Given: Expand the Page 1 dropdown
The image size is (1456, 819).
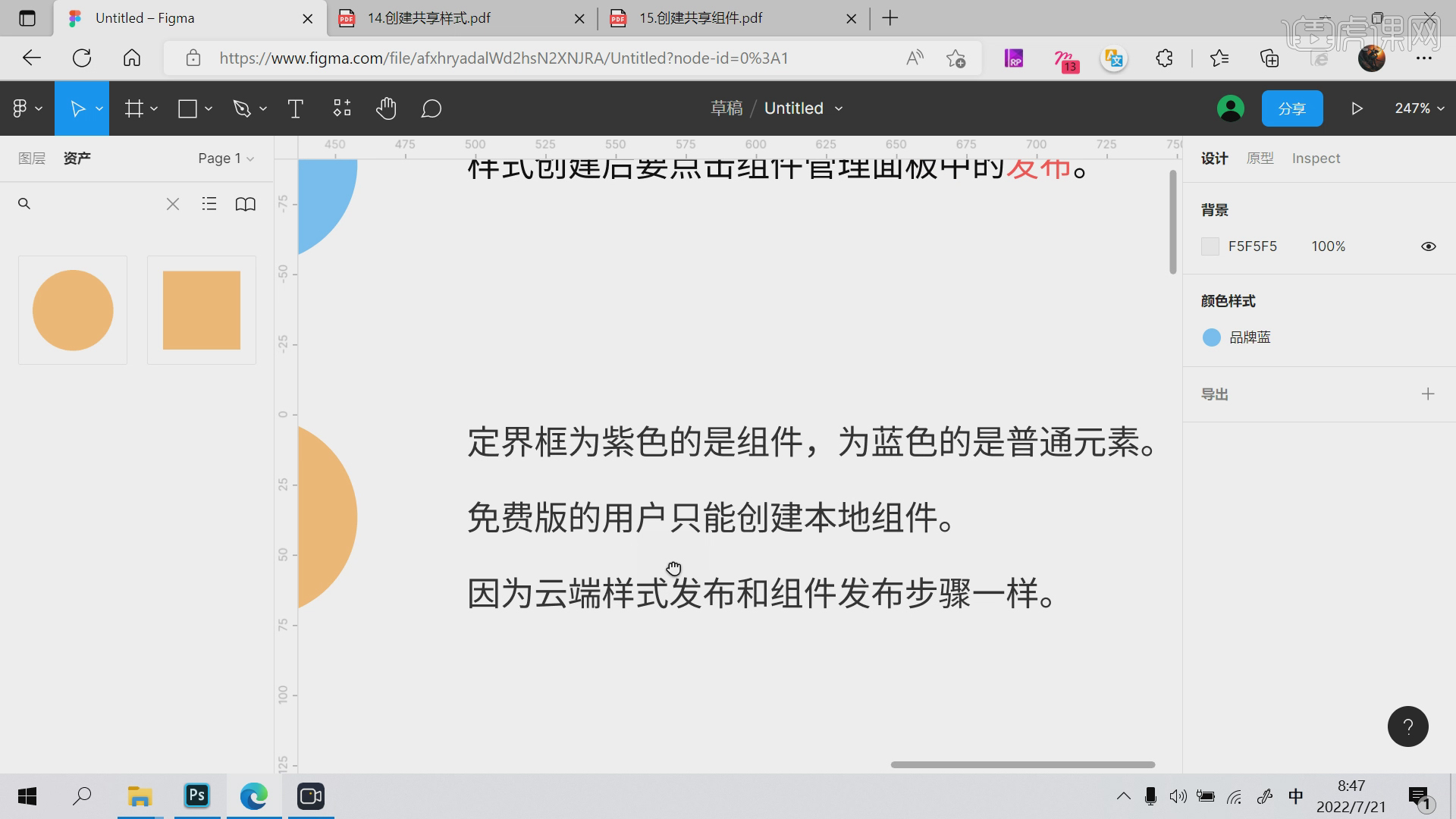Looking at the screenshot, I should pos(225,158).
